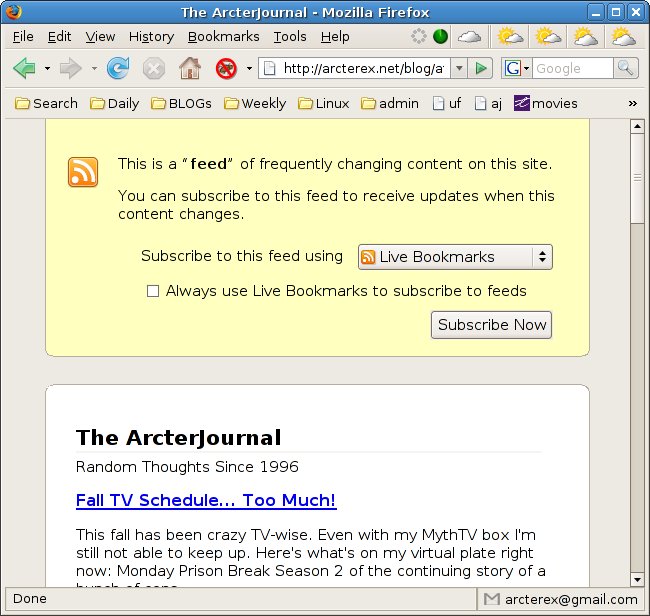Open the aj bookmark
This screenshot has width=650, height=616.
point(488,103)
